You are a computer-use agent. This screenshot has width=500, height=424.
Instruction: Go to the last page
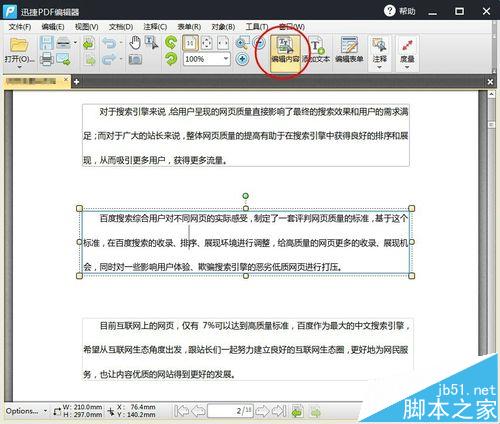pyautogui.click(x=279, y=411)
